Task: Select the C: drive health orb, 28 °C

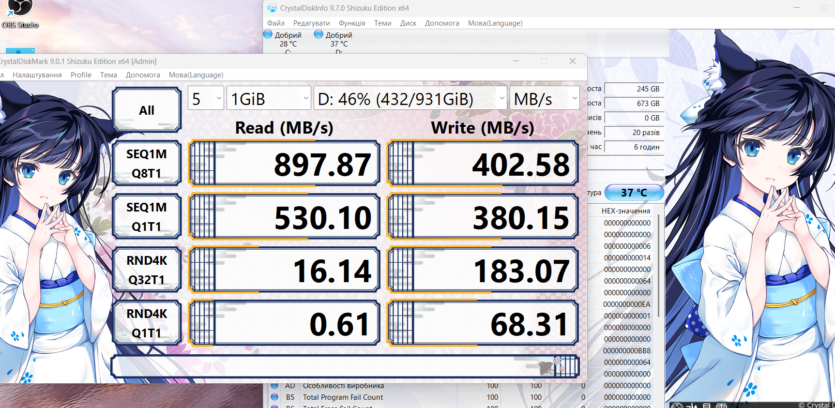Action: (268, 35)
